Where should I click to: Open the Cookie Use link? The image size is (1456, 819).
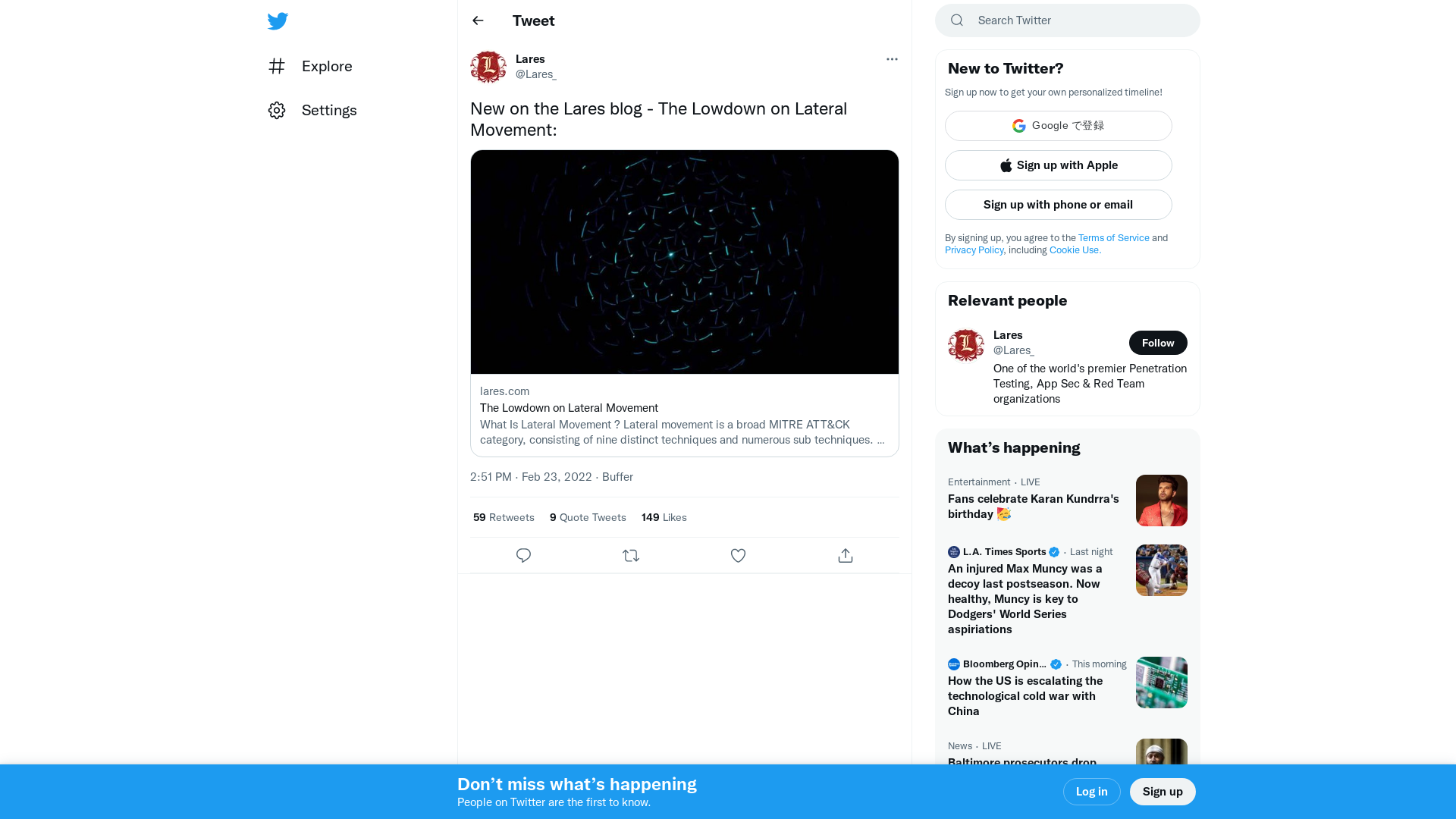[1075, 250]
